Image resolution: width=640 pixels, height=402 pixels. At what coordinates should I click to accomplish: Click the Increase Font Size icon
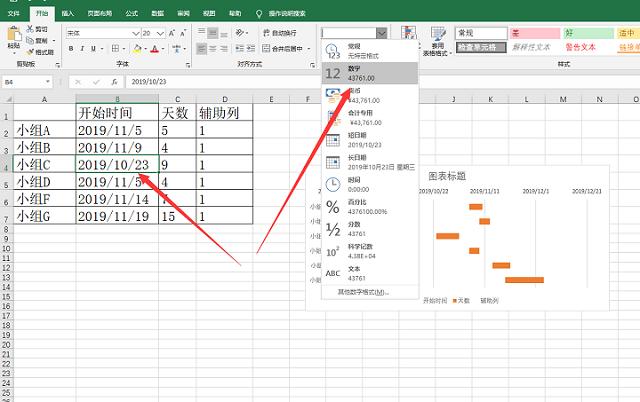[172, 33]
